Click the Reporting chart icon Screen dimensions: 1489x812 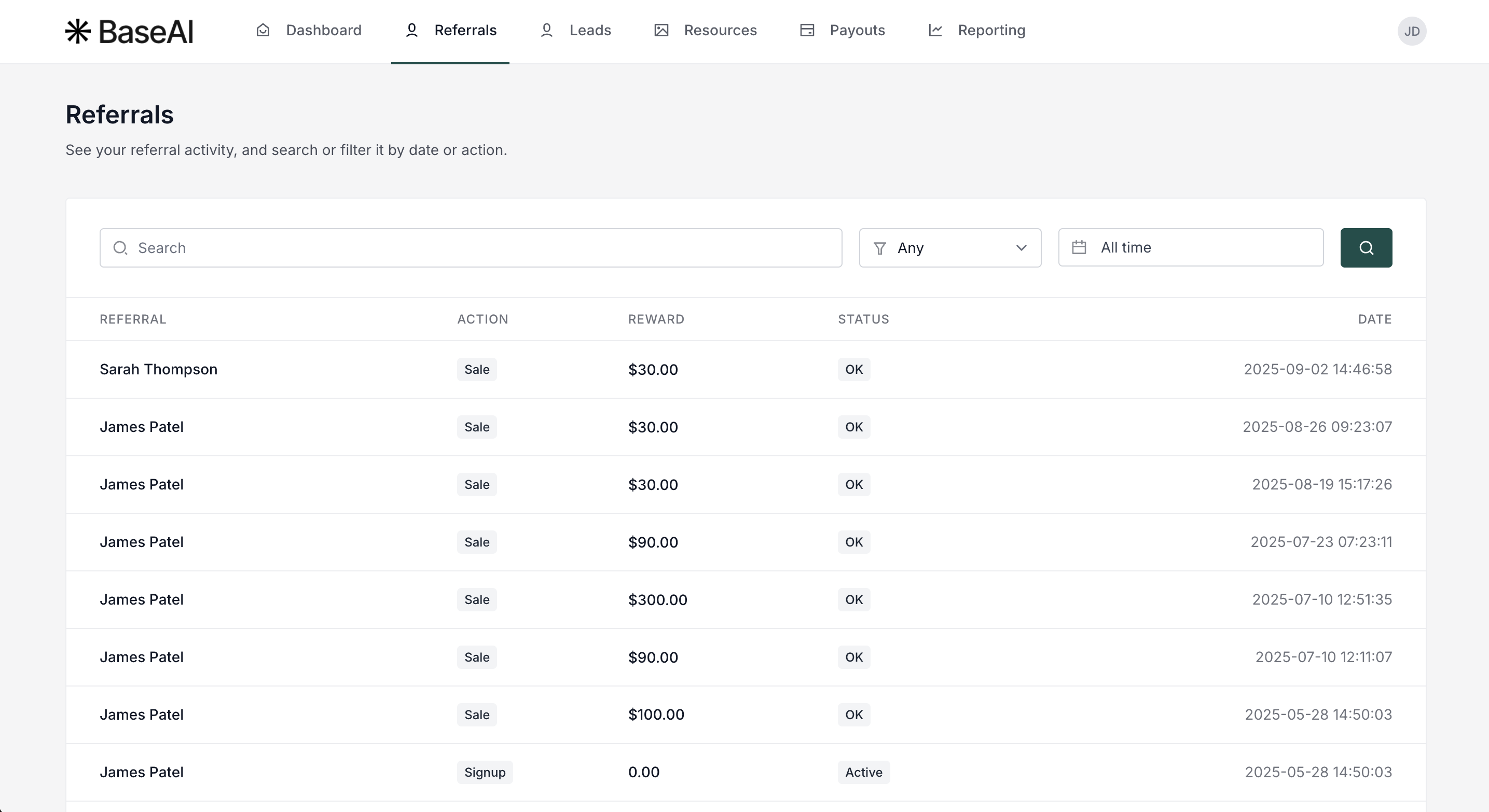point(935,31)
